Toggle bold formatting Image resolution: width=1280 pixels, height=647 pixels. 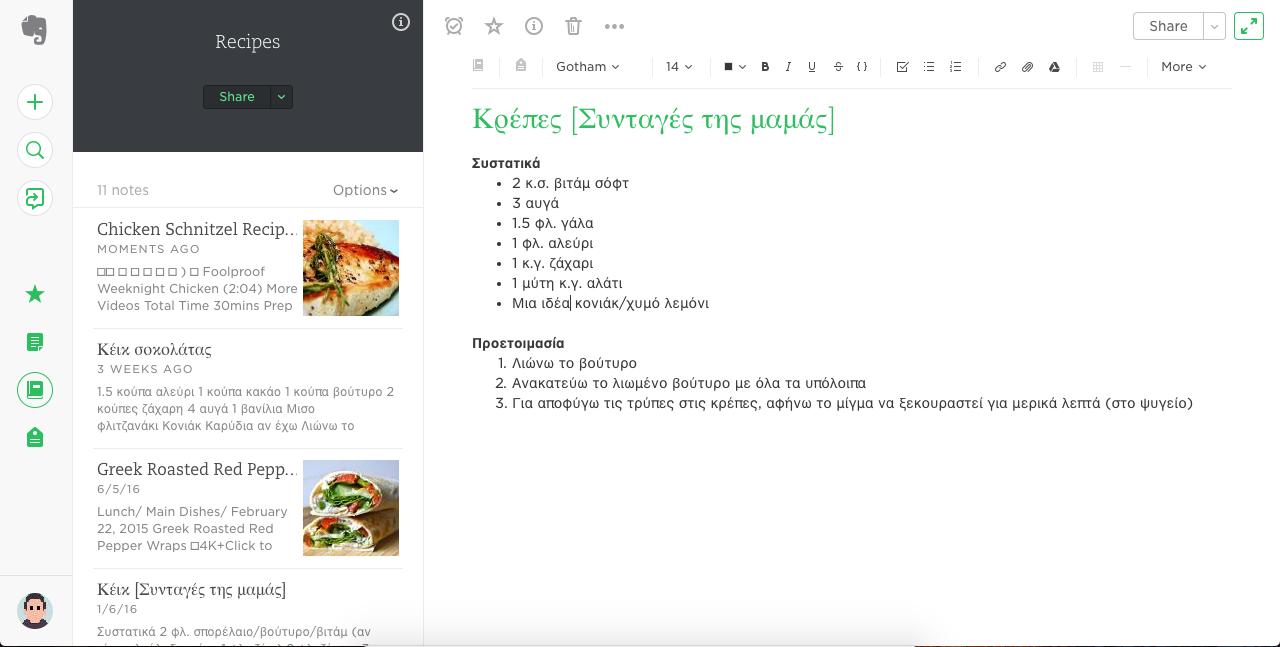[x=765, y=67]
